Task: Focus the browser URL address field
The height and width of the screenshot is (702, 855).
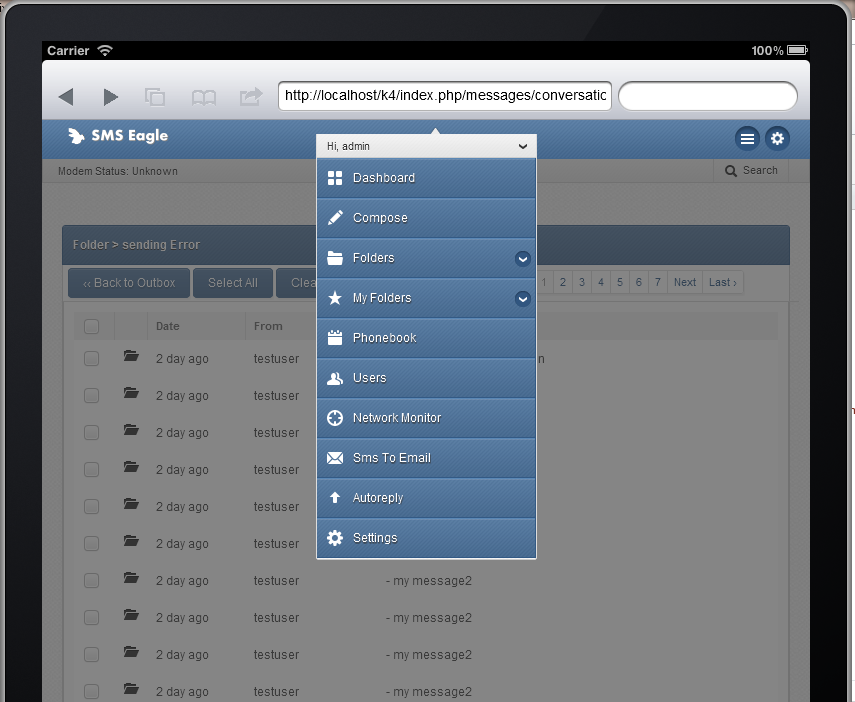Action: pos(445,96)
